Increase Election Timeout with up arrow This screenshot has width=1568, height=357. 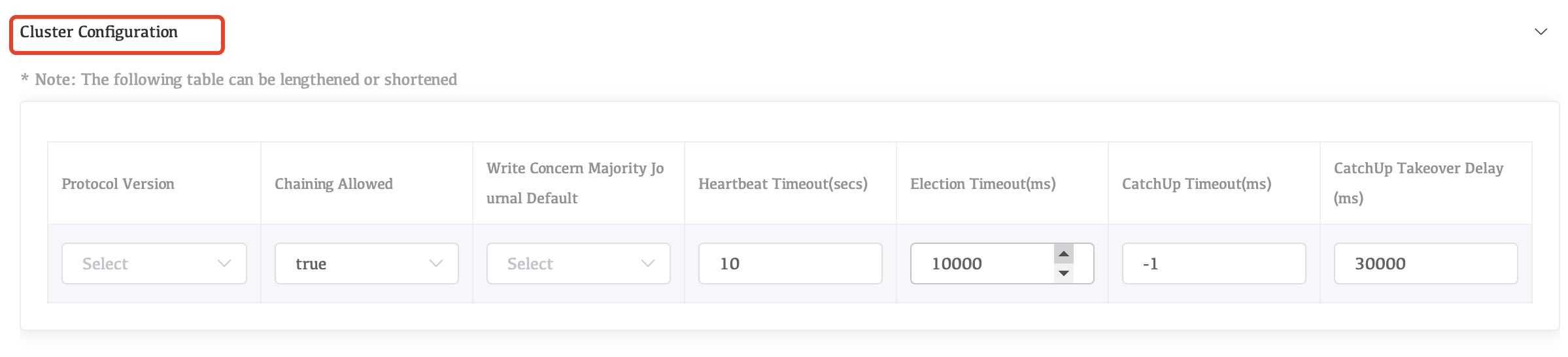coord(1064,254)
